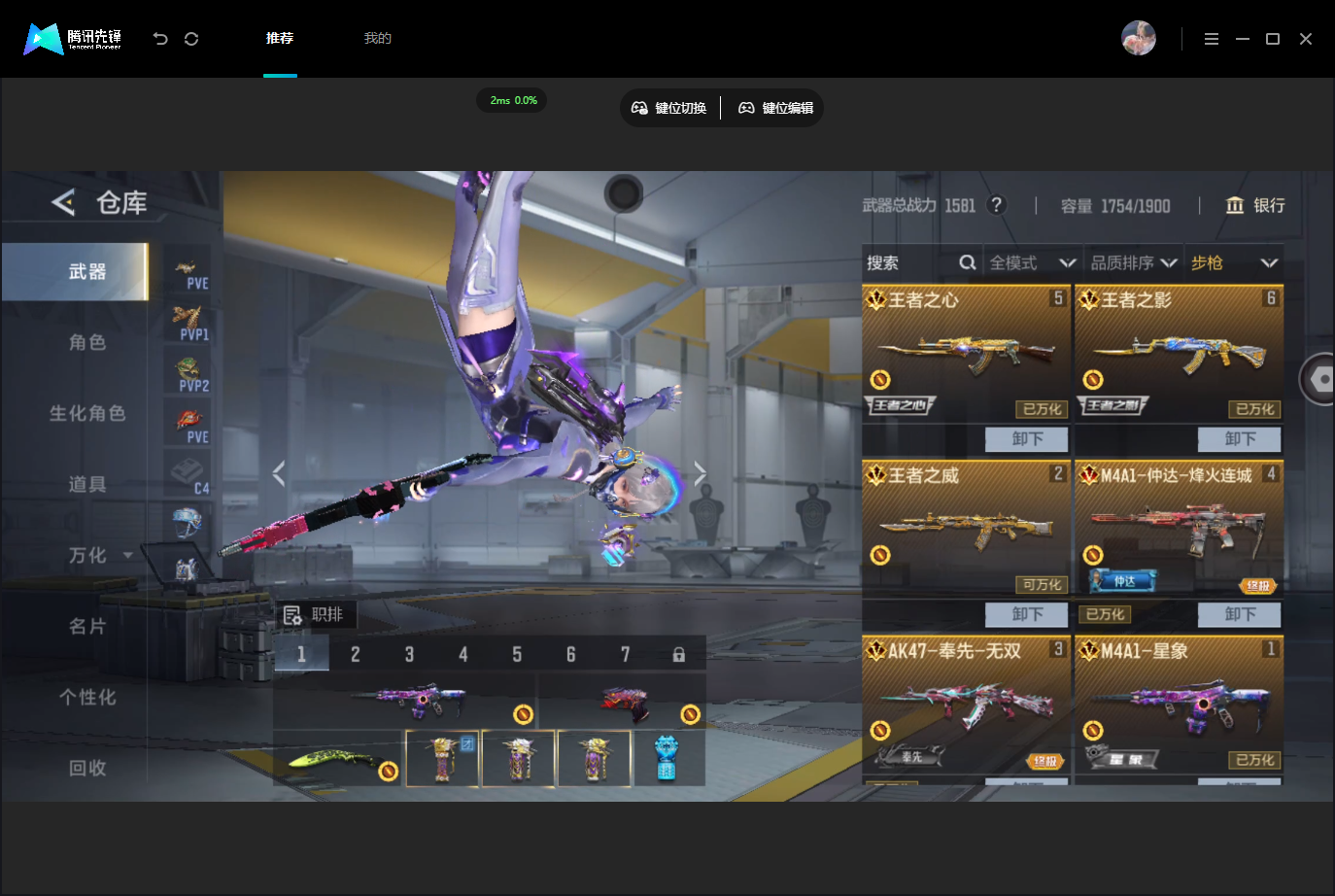Click the locked loadout slot icon
The image size is (1335, 896).
pyautogui.click(x=678, y=654)
